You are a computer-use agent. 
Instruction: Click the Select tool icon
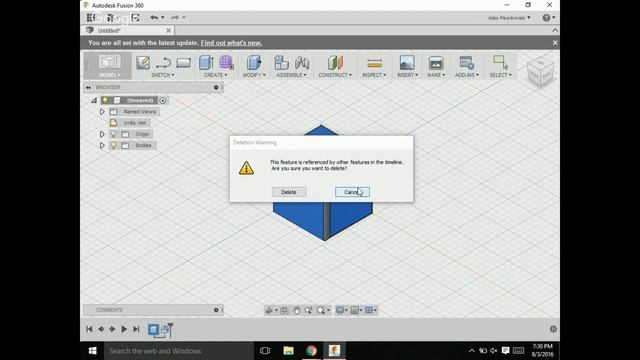coord(500,62)
